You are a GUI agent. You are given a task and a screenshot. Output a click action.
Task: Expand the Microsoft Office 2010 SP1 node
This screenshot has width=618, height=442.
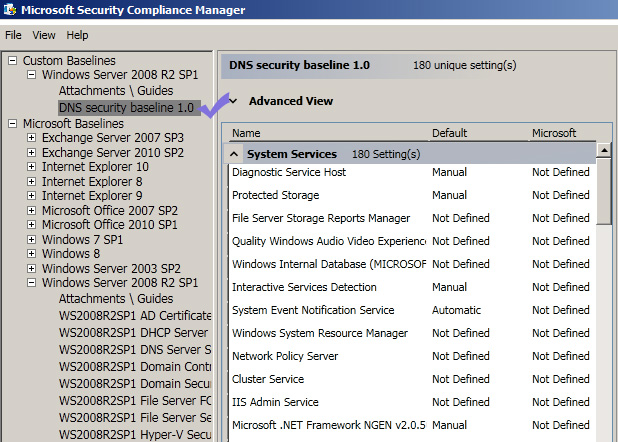tap(32, 225)
